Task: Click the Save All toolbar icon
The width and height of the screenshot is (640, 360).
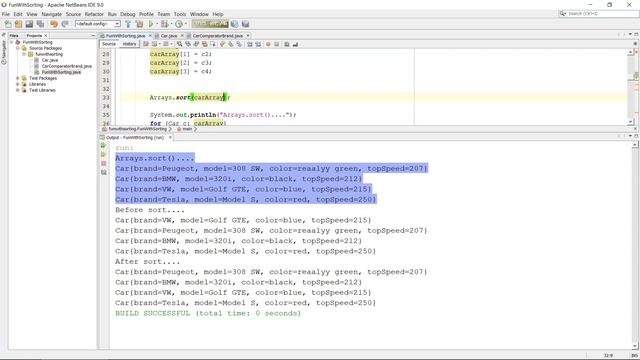Action: (x=40, y=24)
